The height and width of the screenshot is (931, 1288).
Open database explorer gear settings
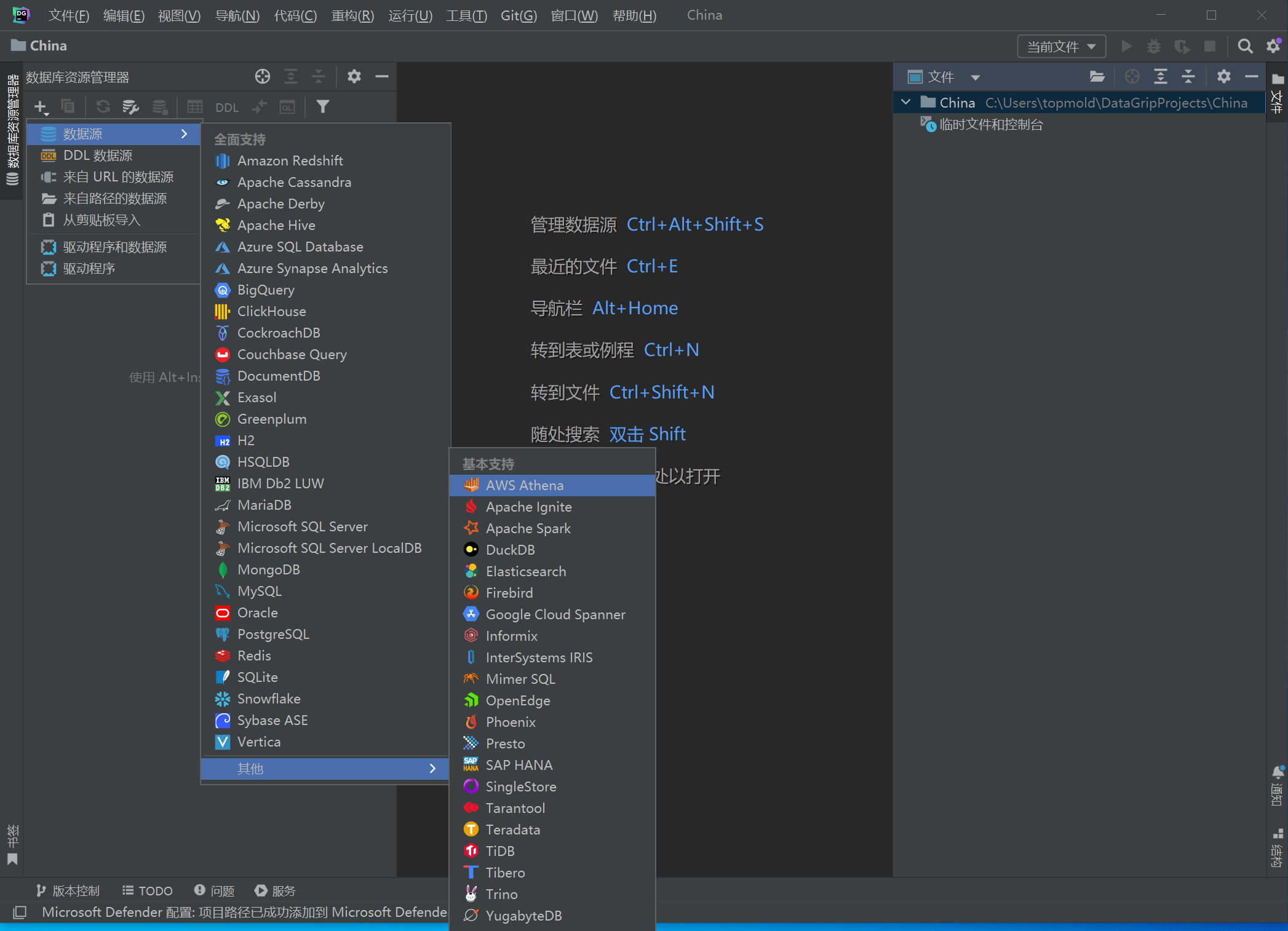point(354,76)
